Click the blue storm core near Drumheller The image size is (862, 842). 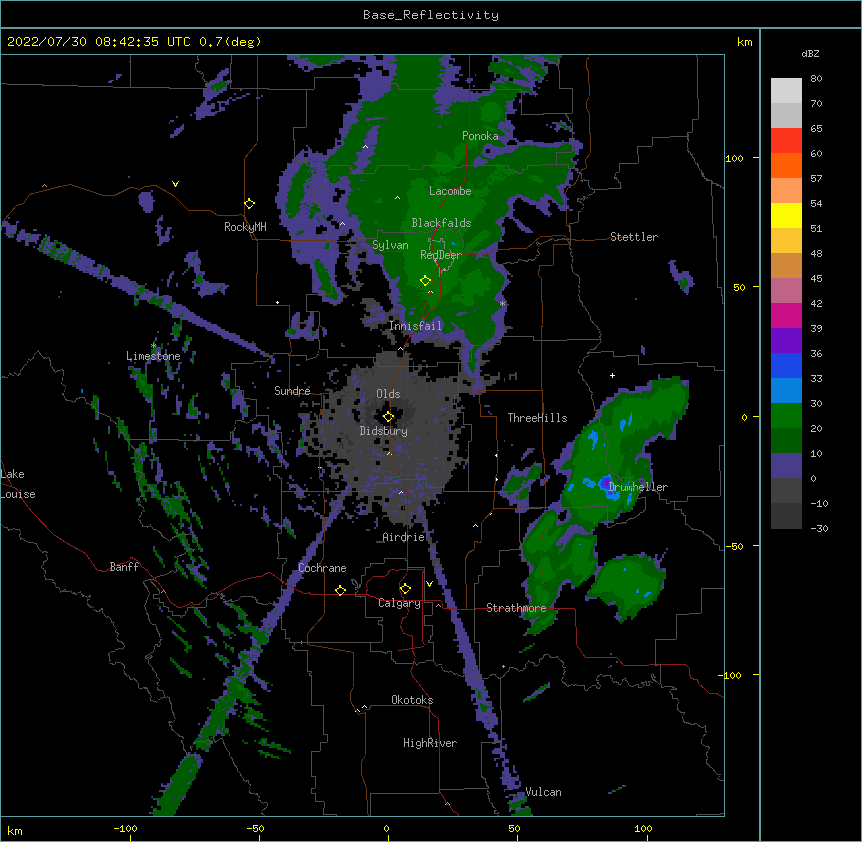(607, 484)
